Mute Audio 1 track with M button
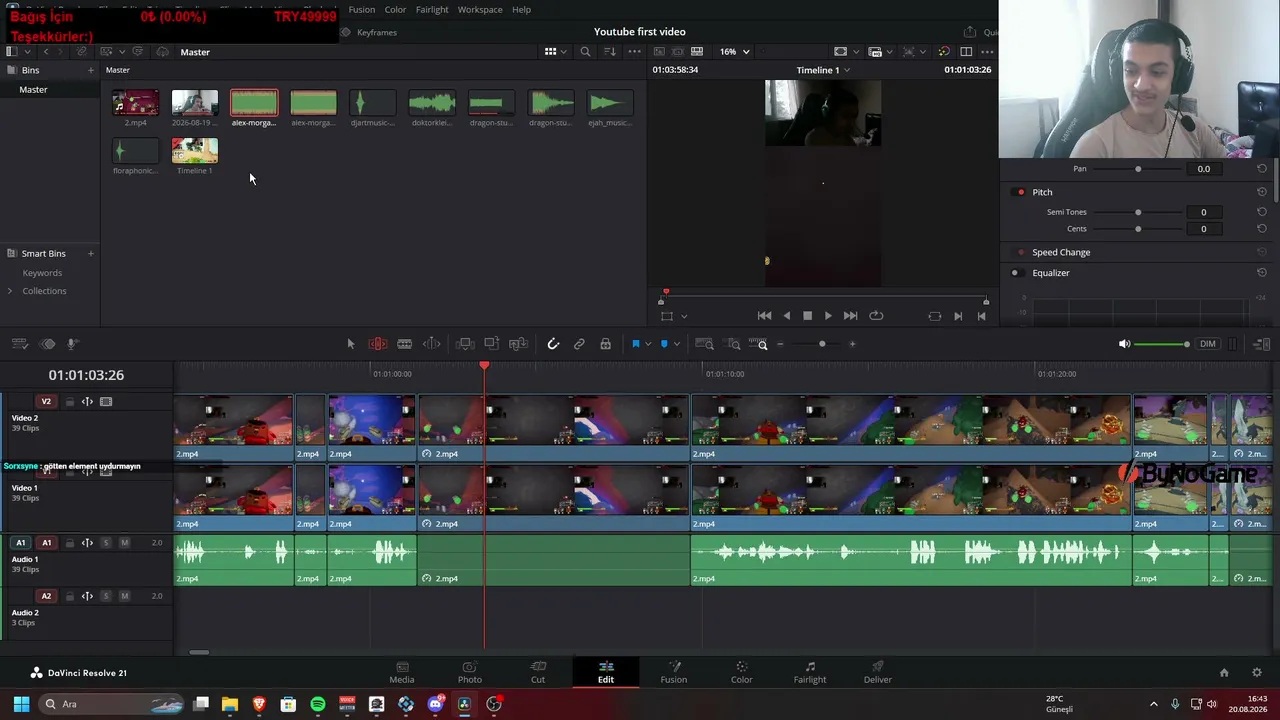 (124, 543)
